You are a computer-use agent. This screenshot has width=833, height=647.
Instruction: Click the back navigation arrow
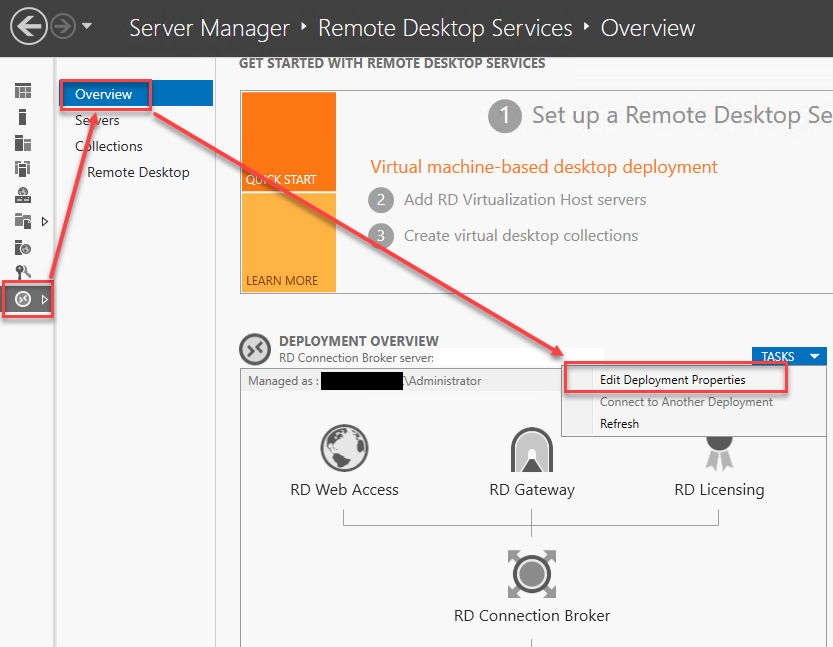click(x=28, y=26)
